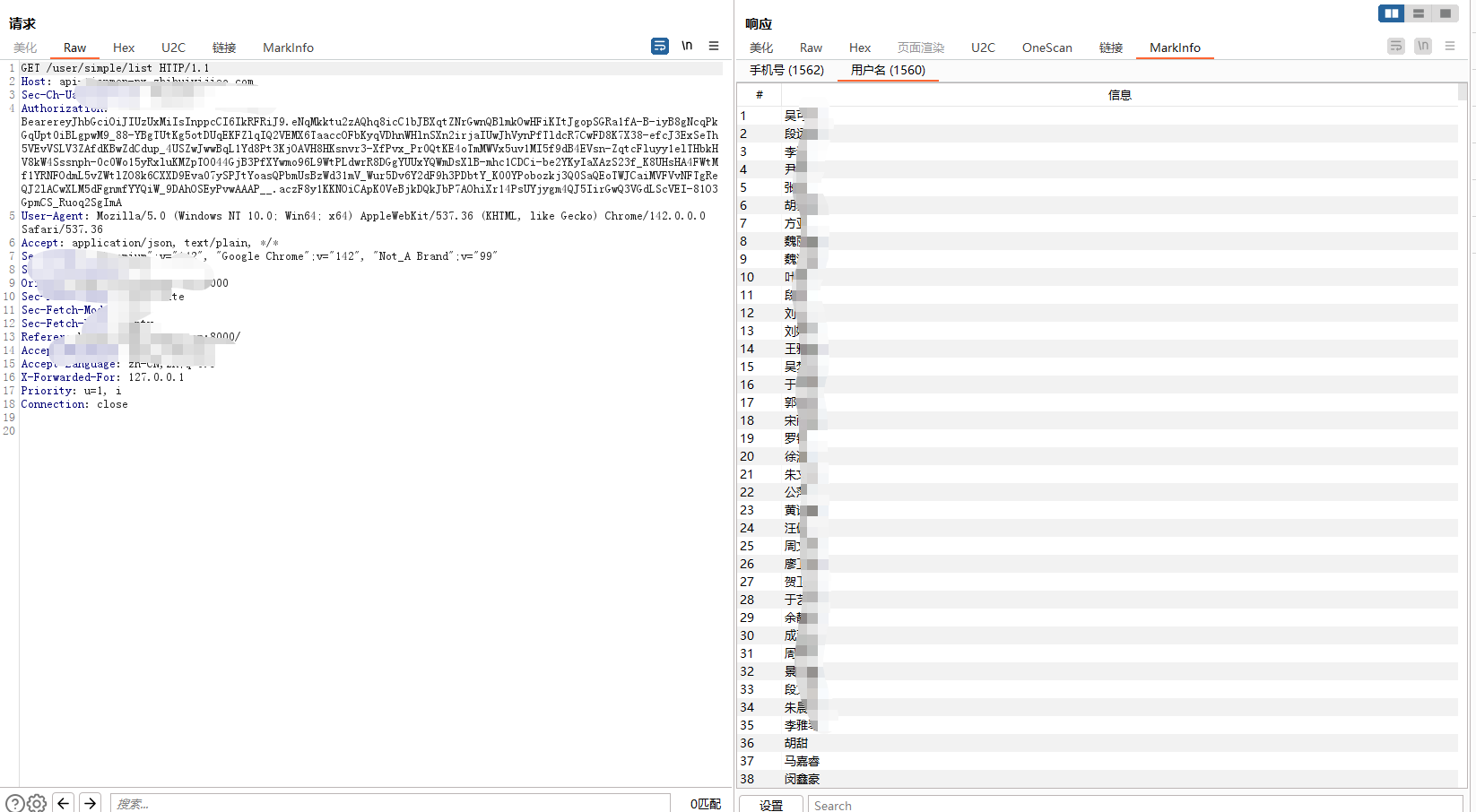Open response U2C tab
1476x812 pixels.
pos(983,48)
